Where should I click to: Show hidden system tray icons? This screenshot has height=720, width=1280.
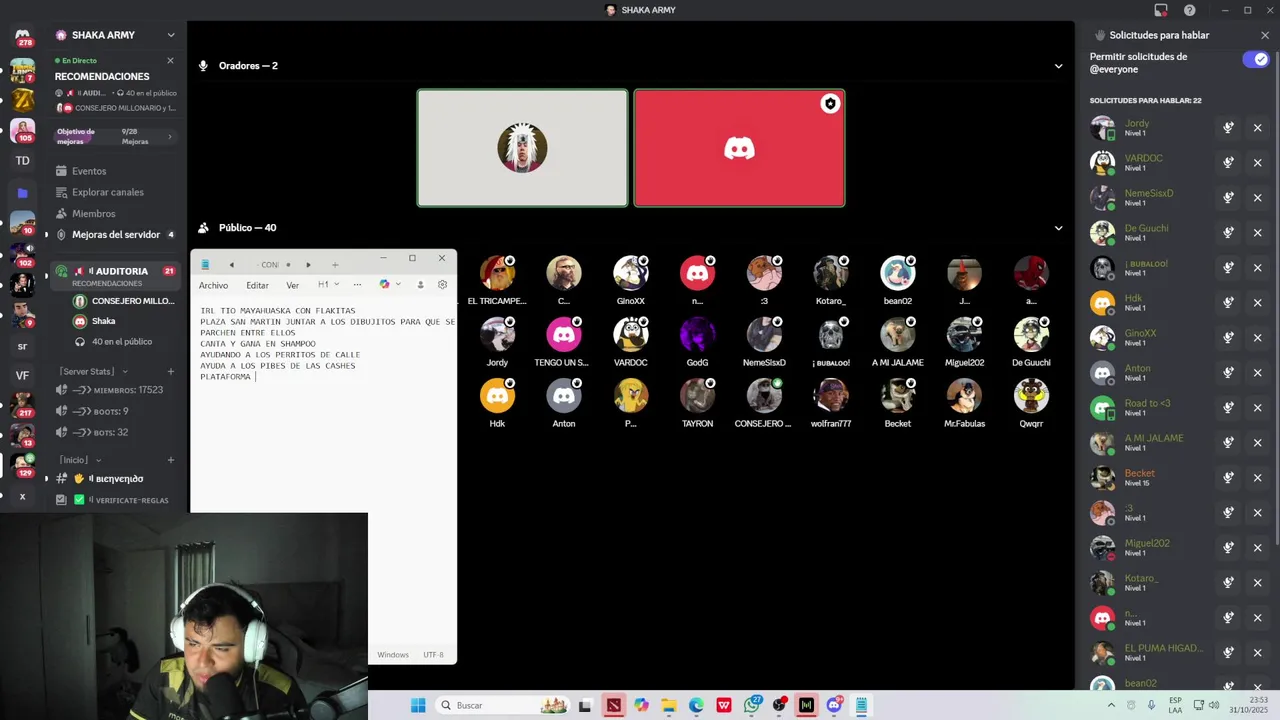pos(1110,705)
